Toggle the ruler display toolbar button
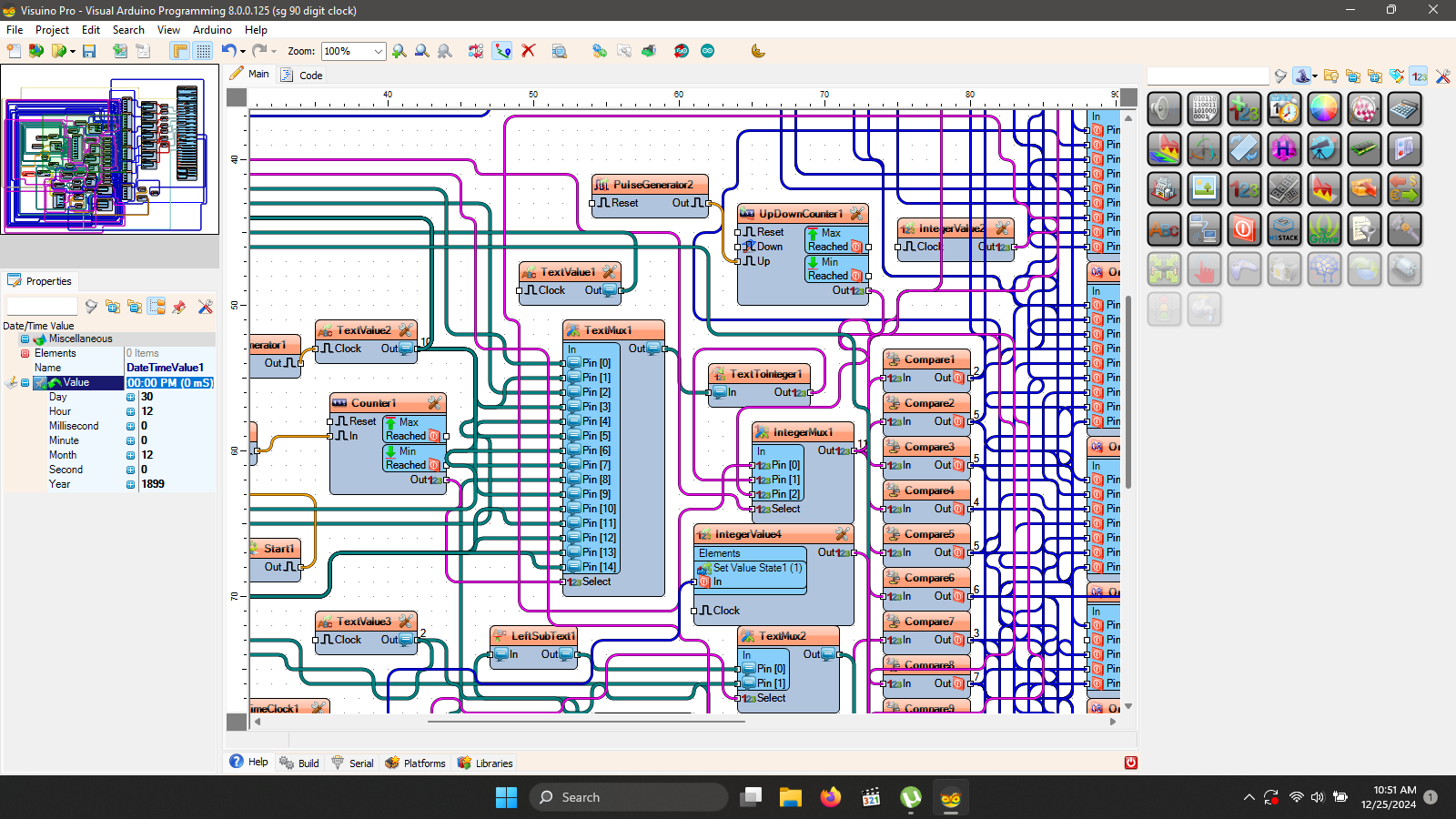The height and width of the screenshot is (819, 1456). click(x=180, y=51)
